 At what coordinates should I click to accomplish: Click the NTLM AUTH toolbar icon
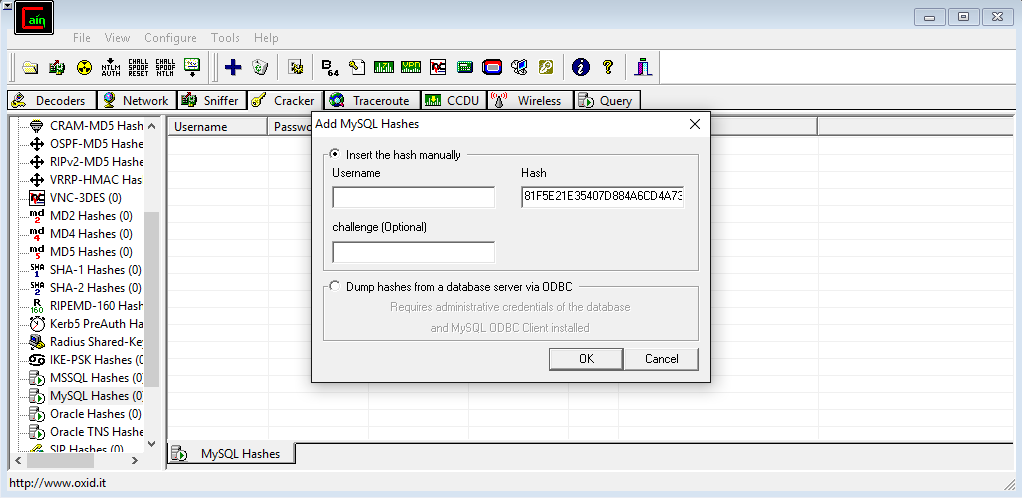(111, 66)
